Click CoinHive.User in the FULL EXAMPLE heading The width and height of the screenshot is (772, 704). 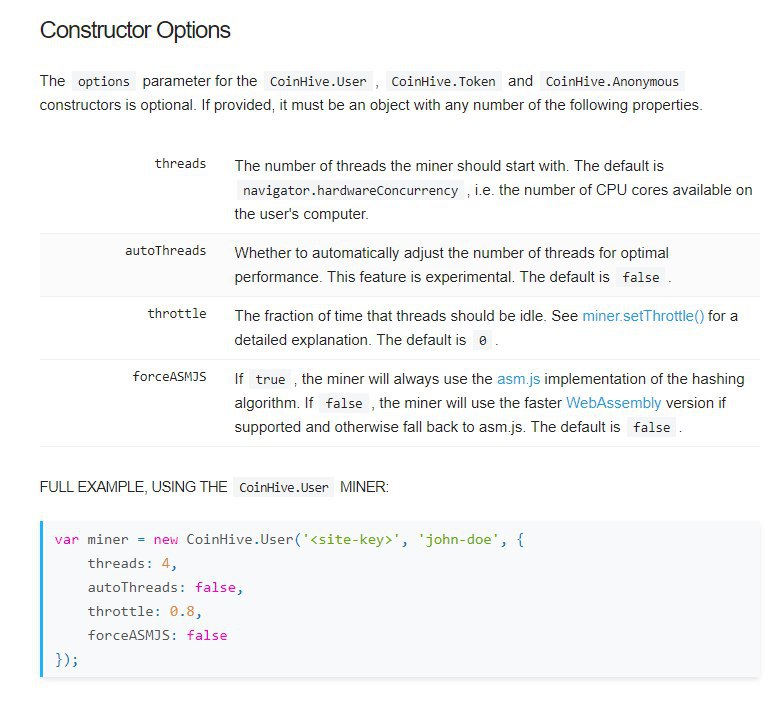[x=284, y=487]
